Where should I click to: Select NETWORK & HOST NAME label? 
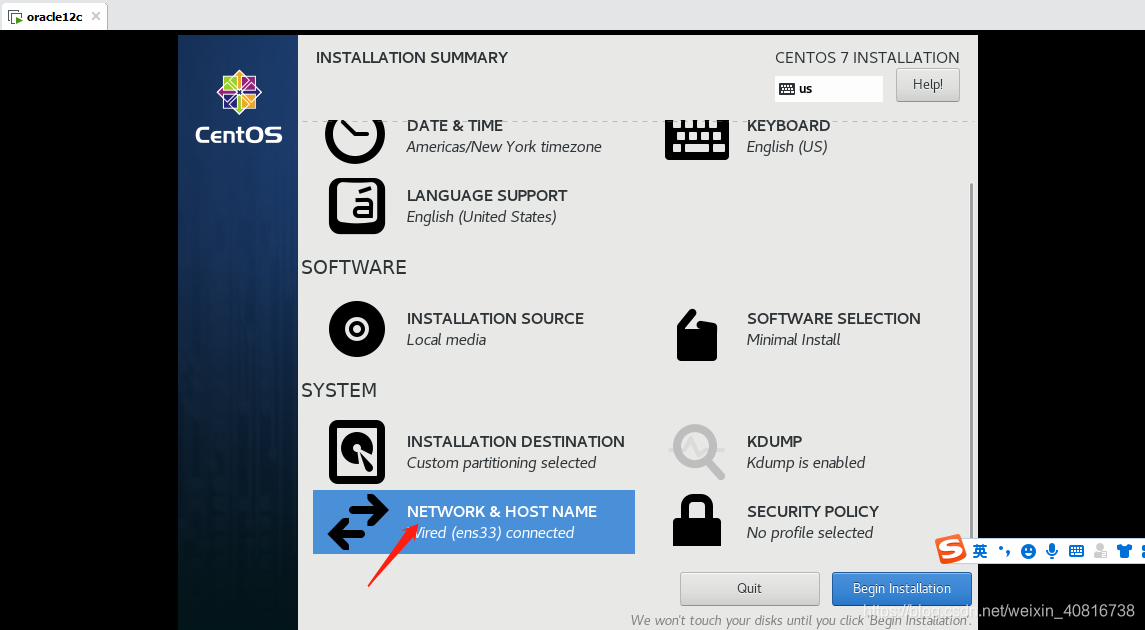502,512
